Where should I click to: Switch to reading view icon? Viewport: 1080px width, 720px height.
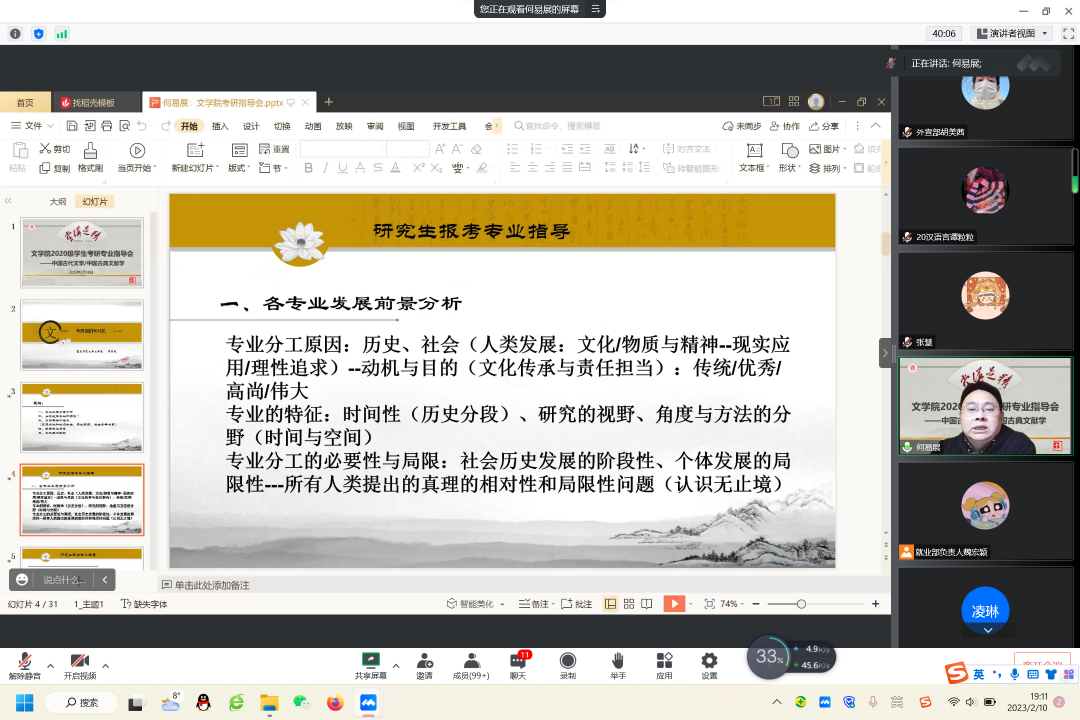(647, 604)
